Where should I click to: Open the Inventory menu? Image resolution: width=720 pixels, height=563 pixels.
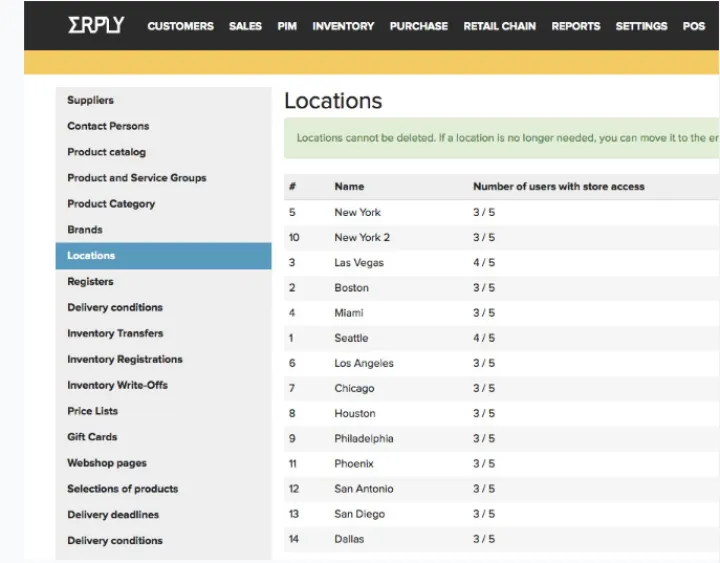coord(343,26)
